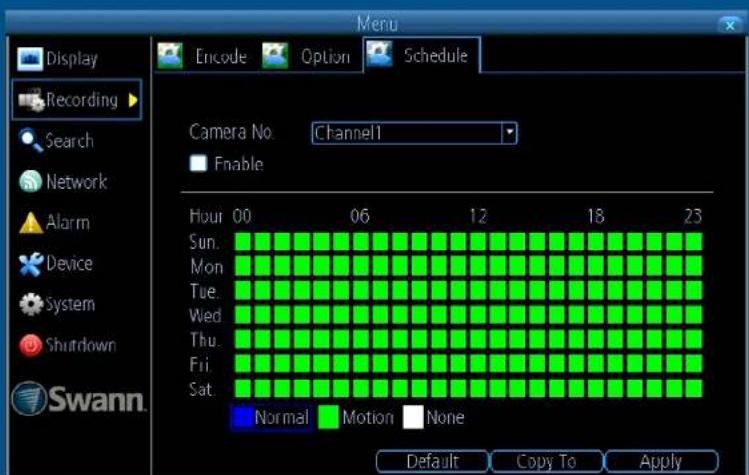The width and height of the screenshot is (749, 475).
Task: Click the Channel1 combo box field
Action: click(414, 133)
